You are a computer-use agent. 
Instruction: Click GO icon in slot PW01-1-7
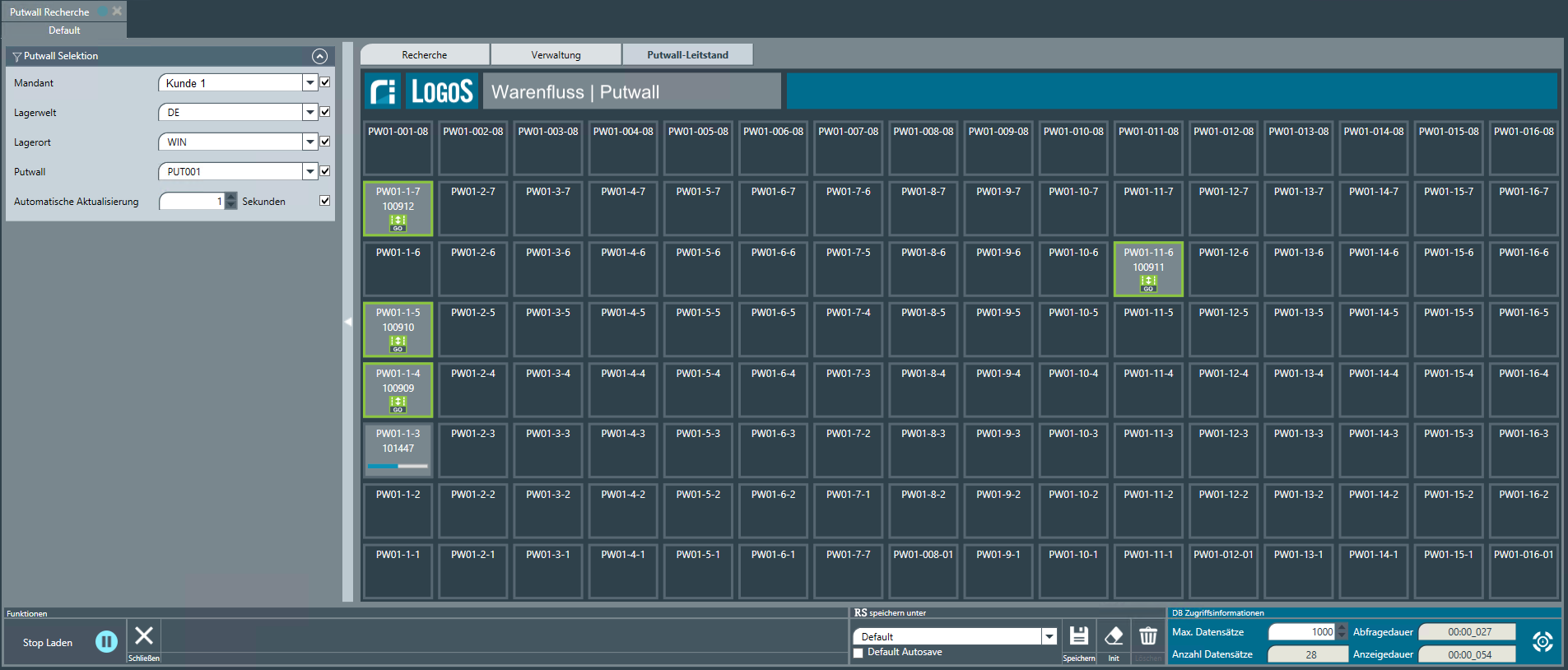(398, 223)
